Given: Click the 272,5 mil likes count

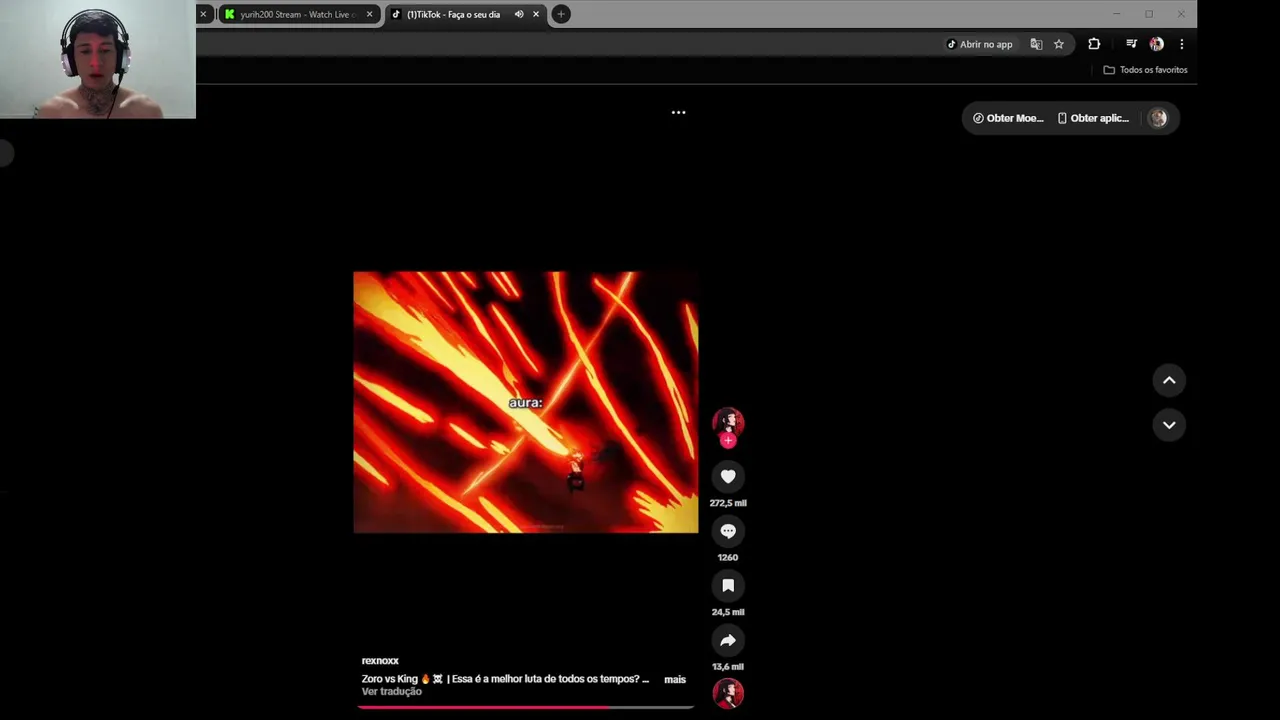Looking at the screenshot, I should point(728,503).
